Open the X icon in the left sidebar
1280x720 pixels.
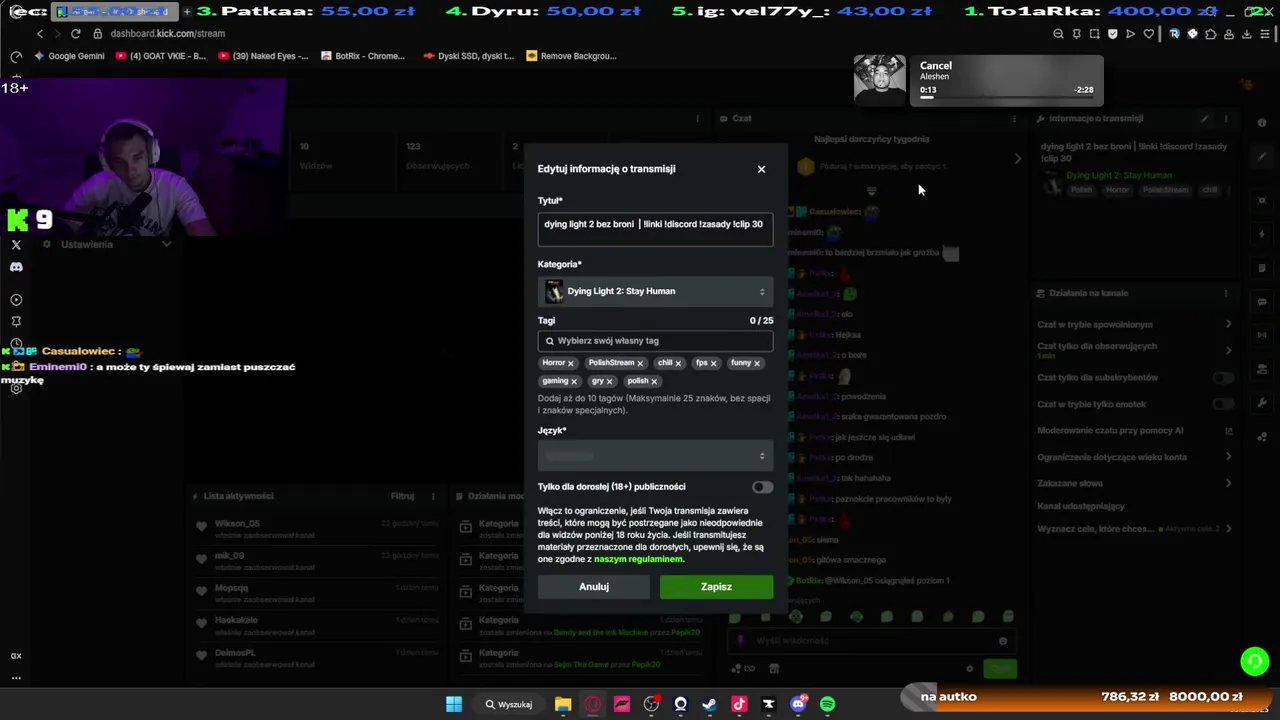click(16, 244)
